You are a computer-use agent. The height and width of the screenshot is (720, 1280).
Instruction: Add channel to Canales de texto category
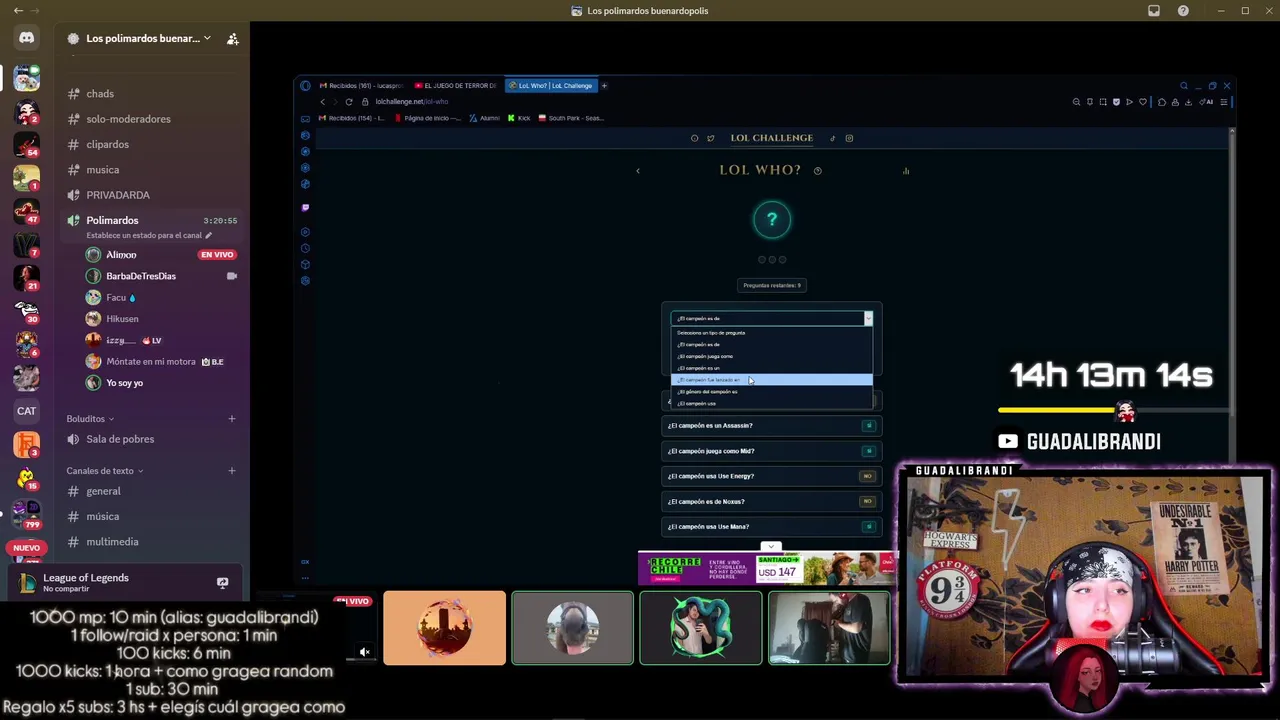click(232, 471)
